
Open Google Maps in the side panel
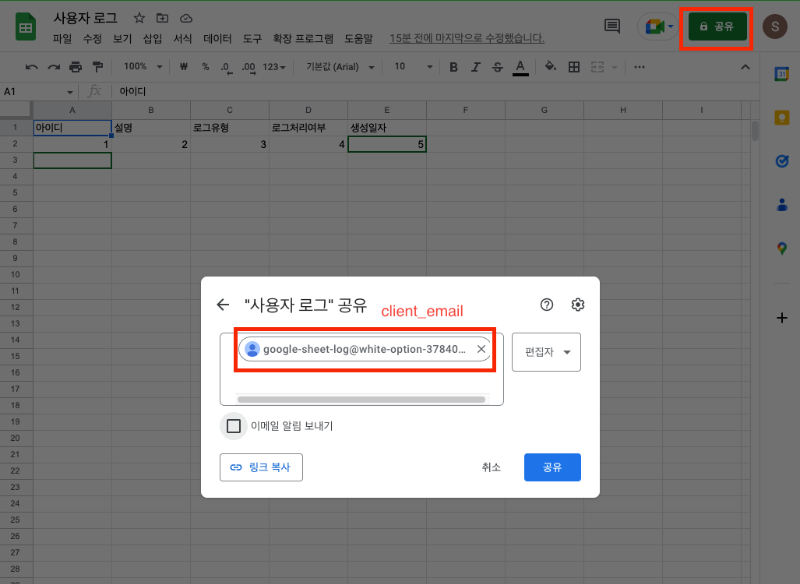pyautogui.click(x=781, y=247)
